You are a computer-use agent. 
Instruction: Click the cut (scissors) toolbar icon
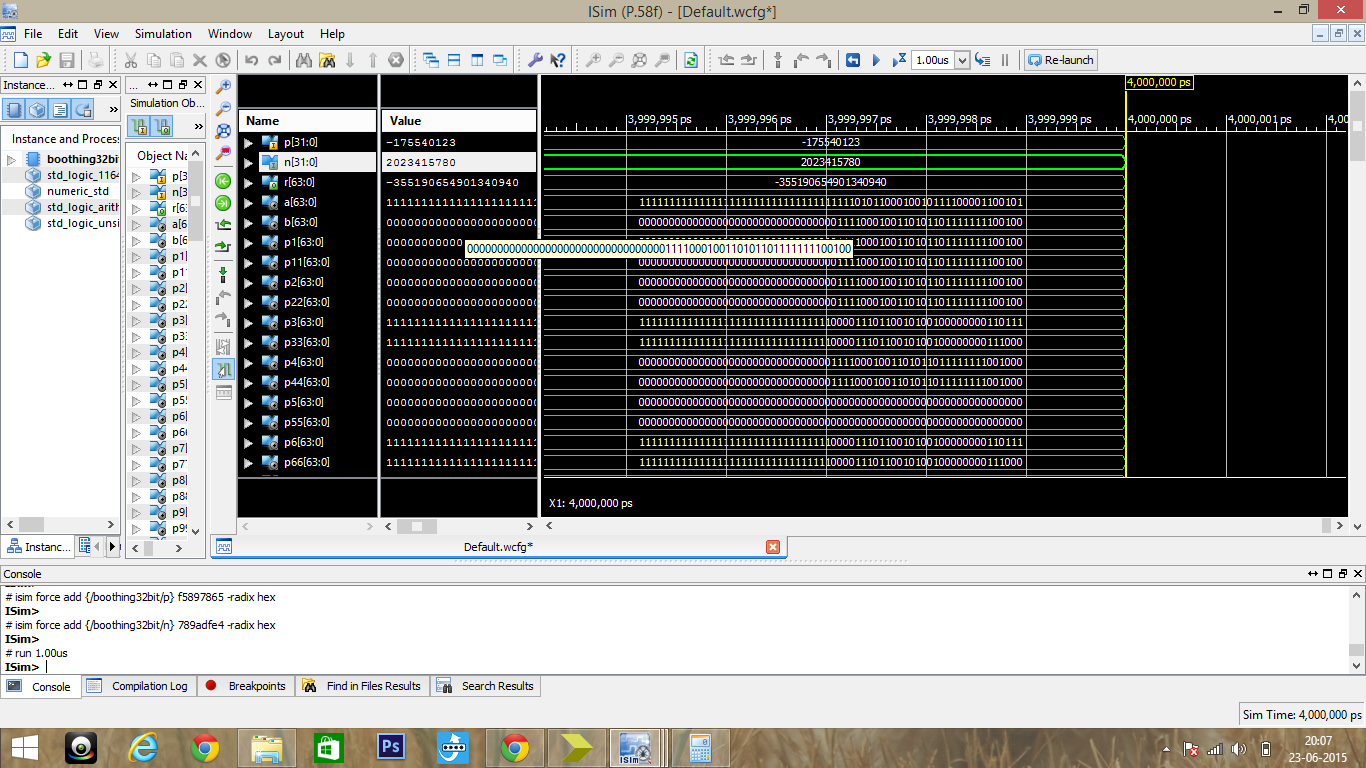point(130,60)
